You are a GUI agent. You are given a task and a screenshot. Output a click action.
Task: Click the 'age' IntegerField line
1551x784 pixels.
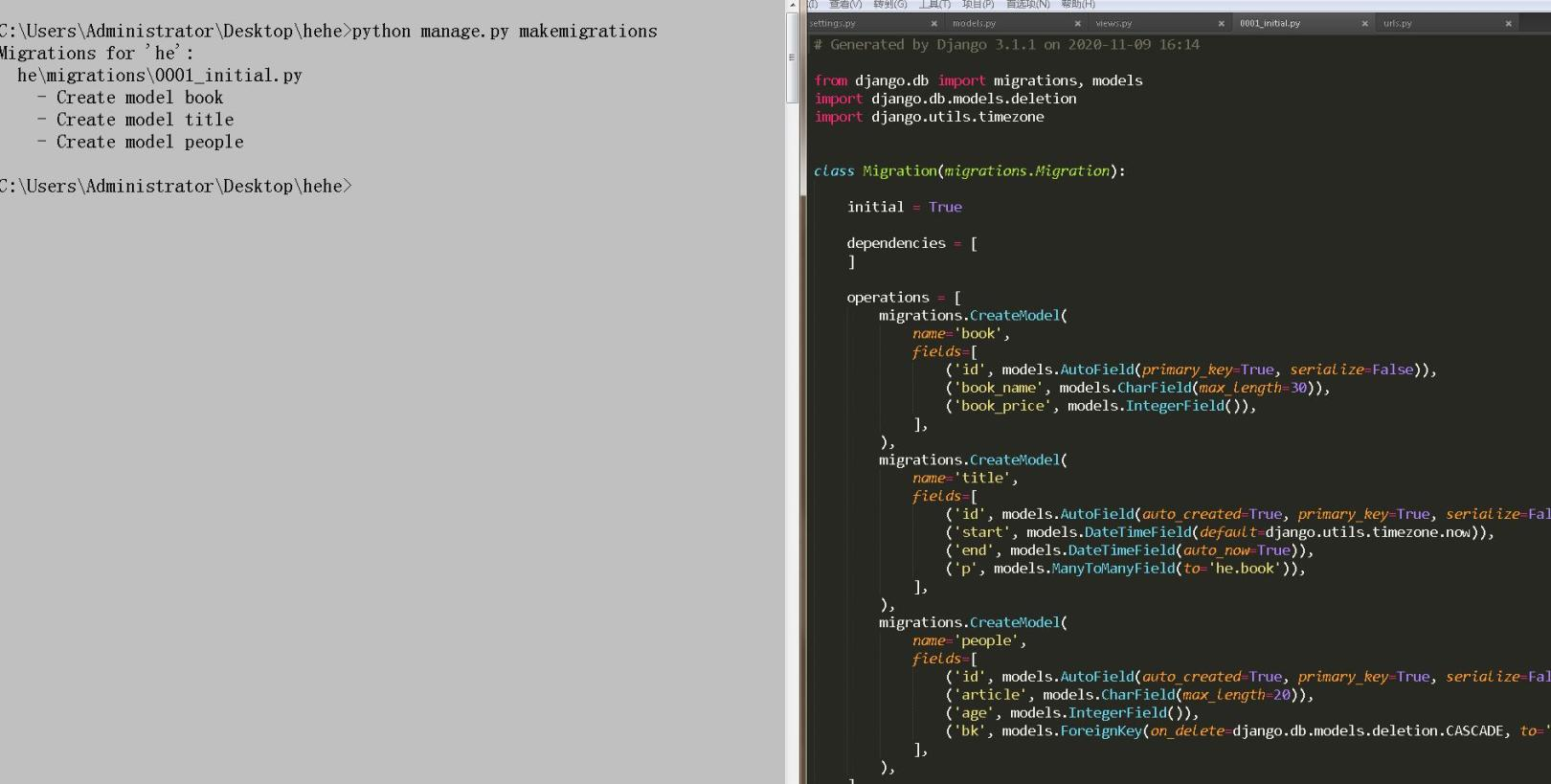1071,713
